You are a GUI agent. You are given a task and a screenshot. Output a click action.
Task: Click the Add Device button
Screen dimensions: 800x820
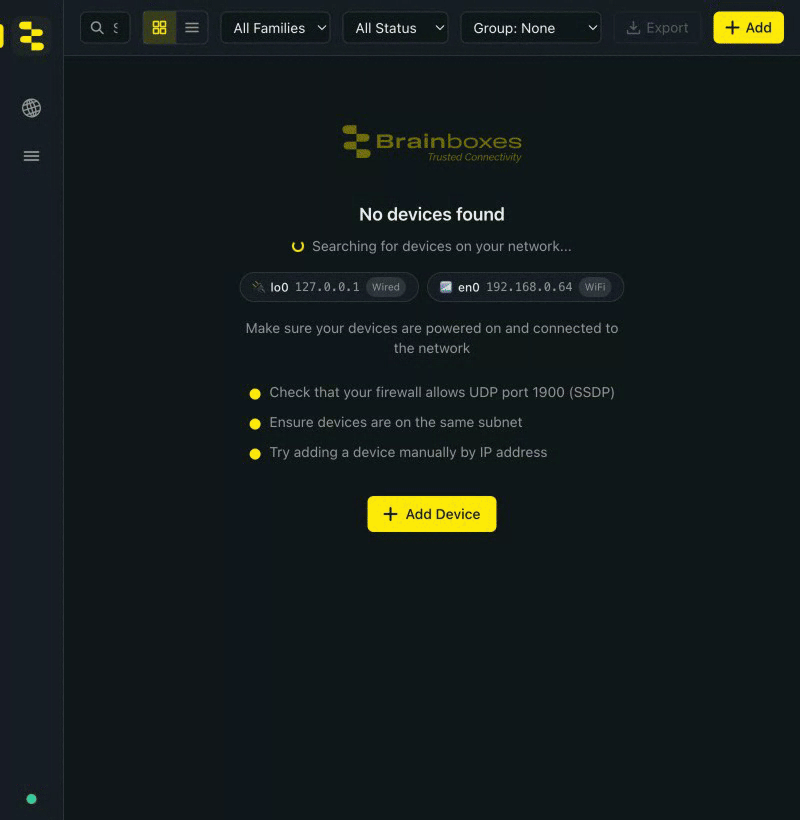click(x=432, y=514)
